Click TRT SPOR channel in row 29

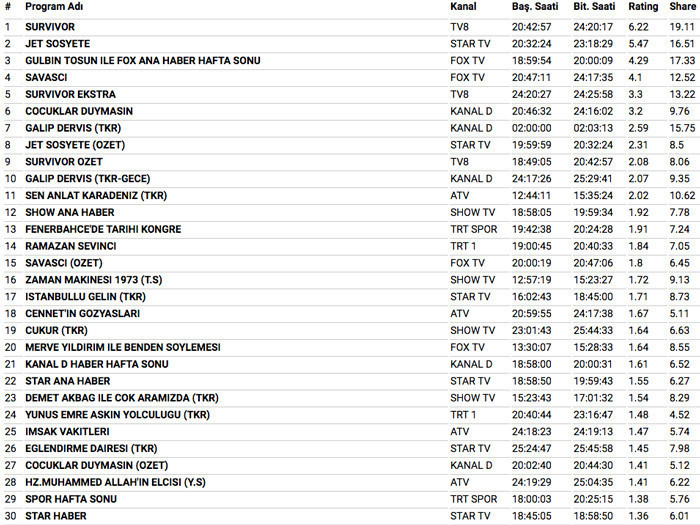pos(473,498)
